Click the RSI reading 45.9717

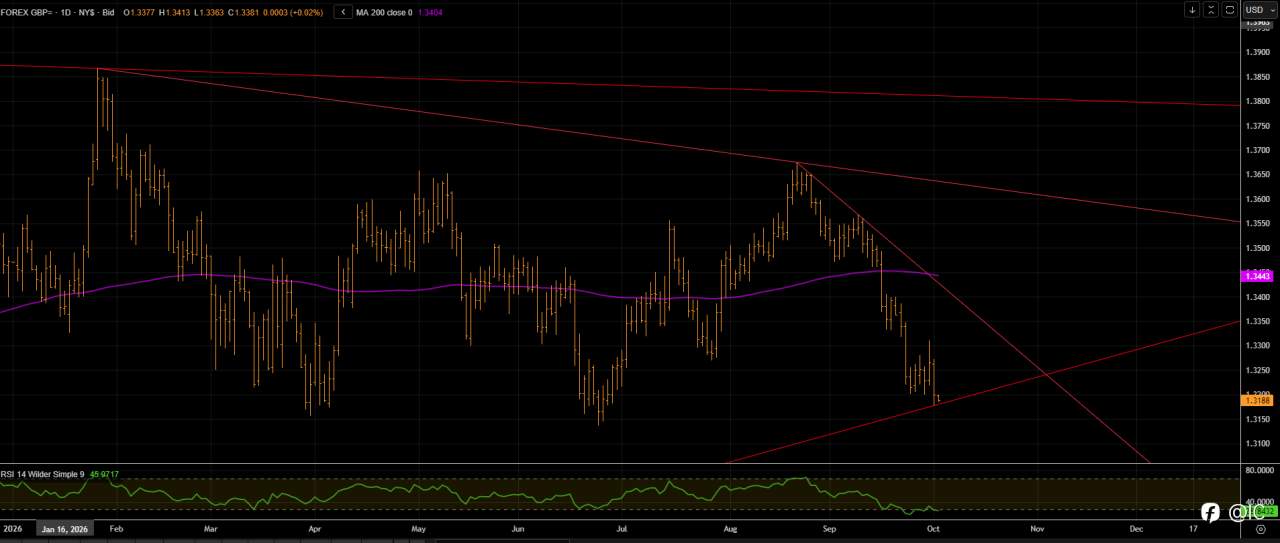(x=106, y=474)
